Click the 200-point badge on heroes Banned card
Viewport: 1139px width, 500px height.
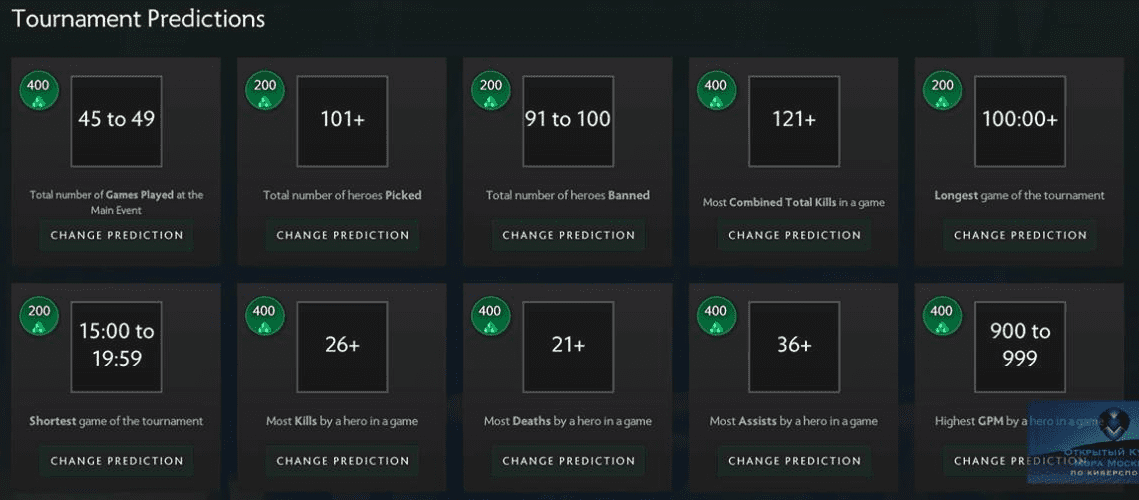tap(491, 90)
